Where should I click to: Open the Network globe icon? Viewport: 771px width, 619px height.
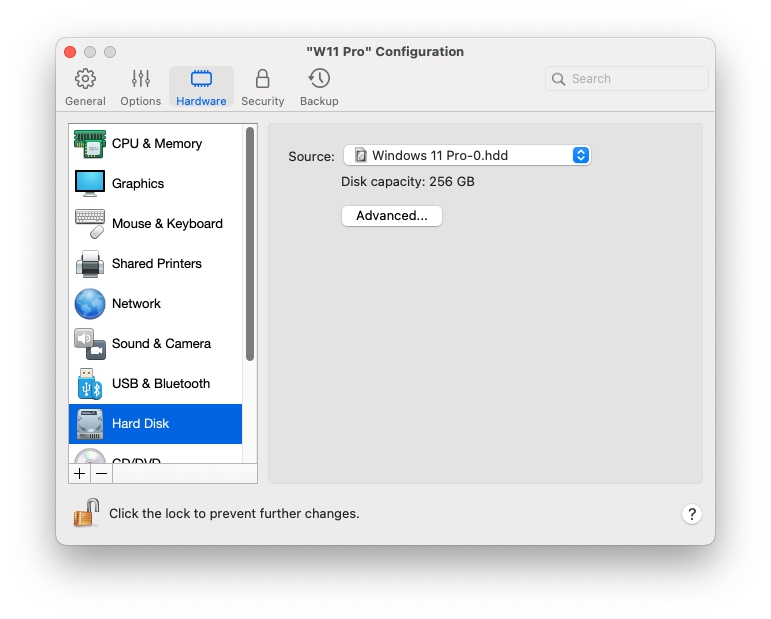coord(89,304)
